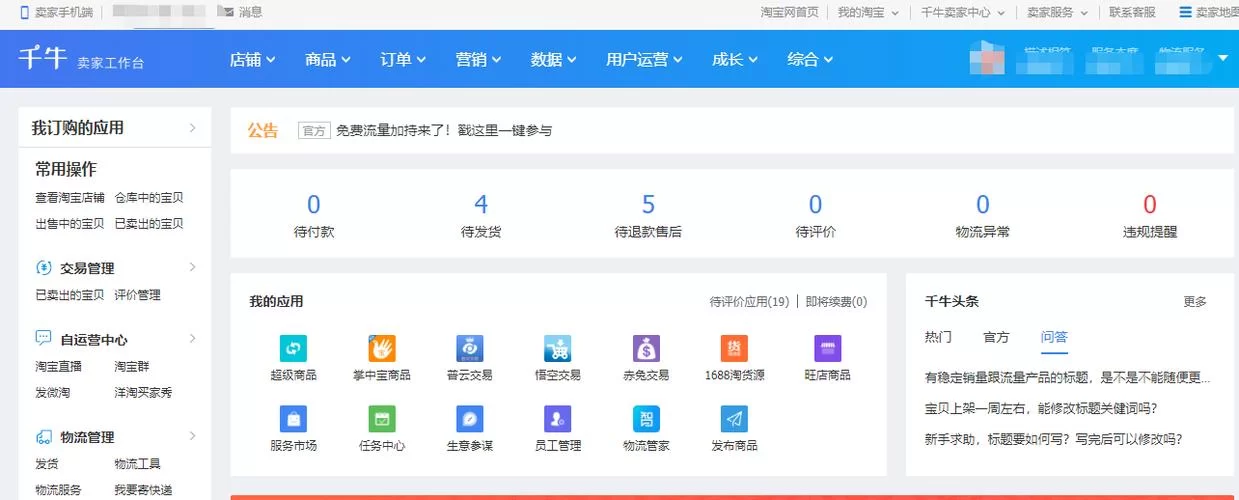Image resolution: width=1239 pixels, height=500 pixels.
Task: Open 物流工具 in sidebar
Action: click(137, 464)
